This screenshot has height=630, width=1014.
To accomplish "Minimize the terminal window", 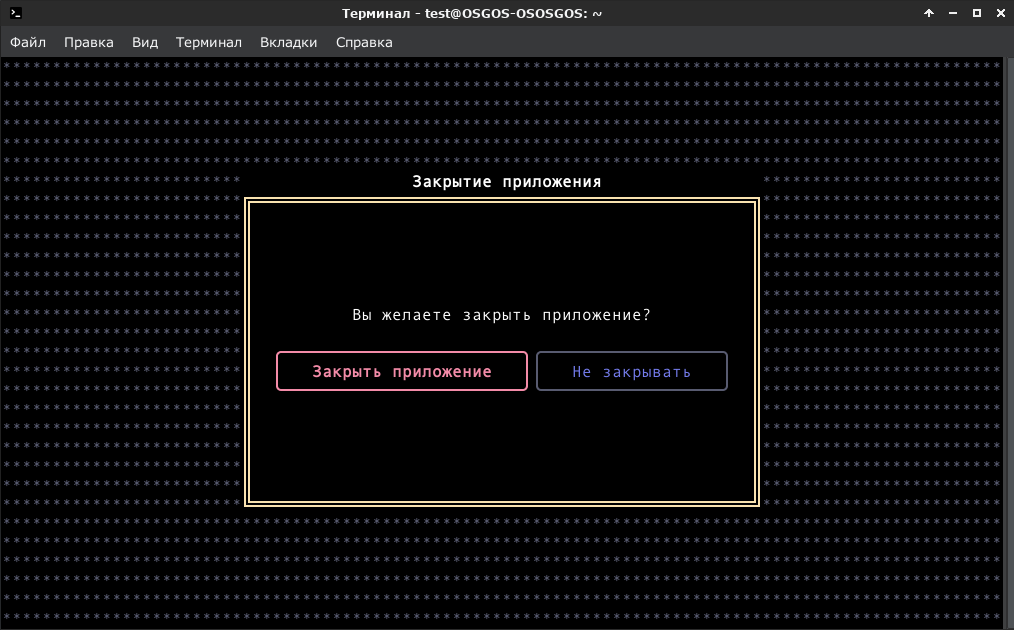I will tap(953, 13).
